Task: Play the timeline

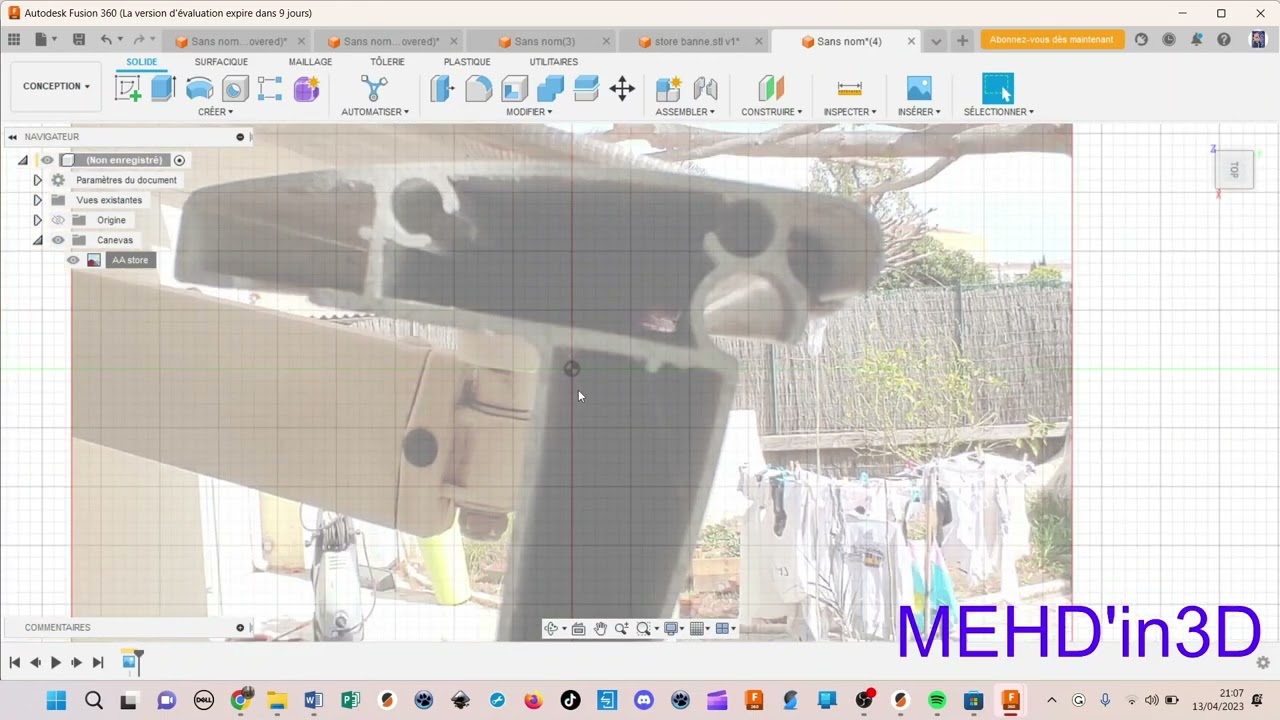Action: click(x=56, y=662)
